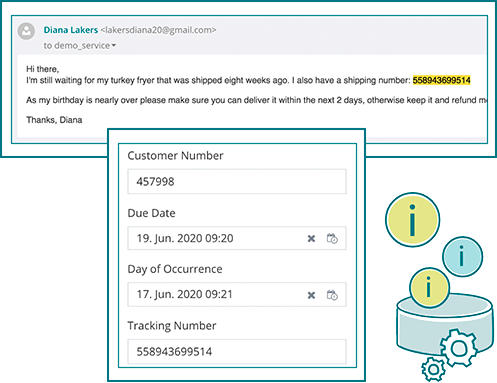Click the sender avatar icon
This screenshot has height=383, width=497.
point(26,31)
